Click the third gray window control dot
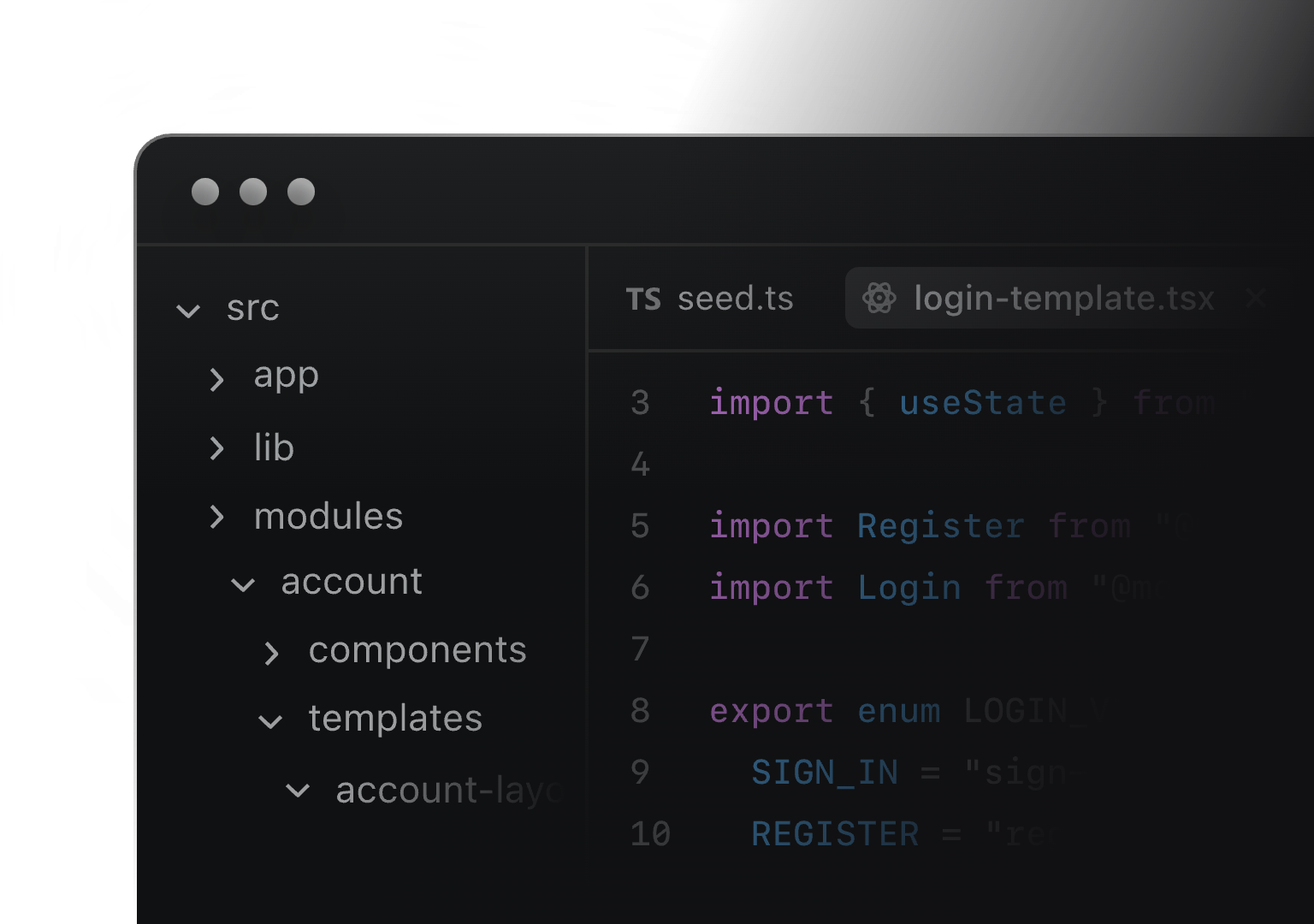1314x924 pixels. point(301,192)
